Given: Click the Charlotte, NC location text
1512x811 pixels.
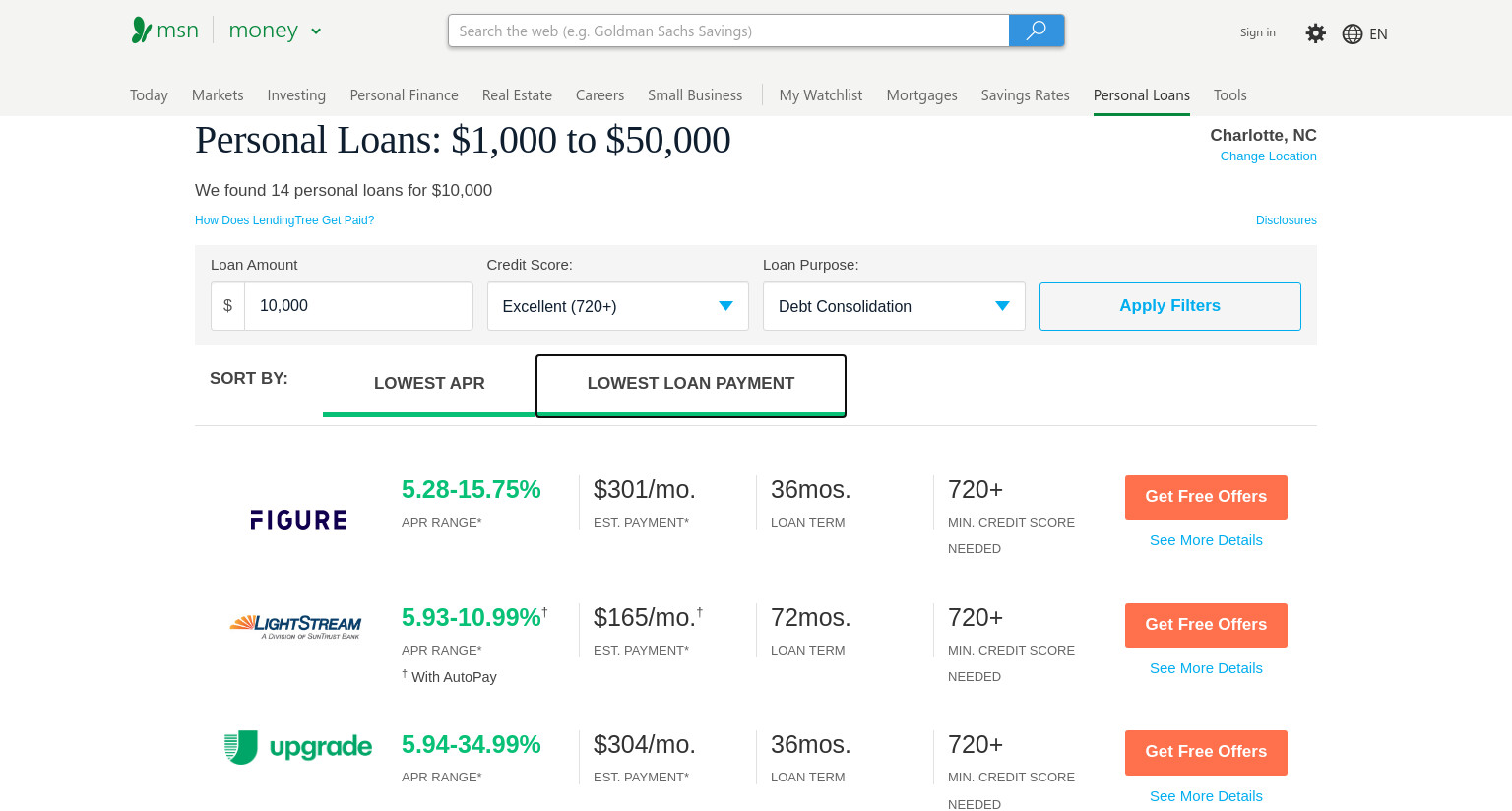Looking at the screenshot, I should click(1263, 135).
